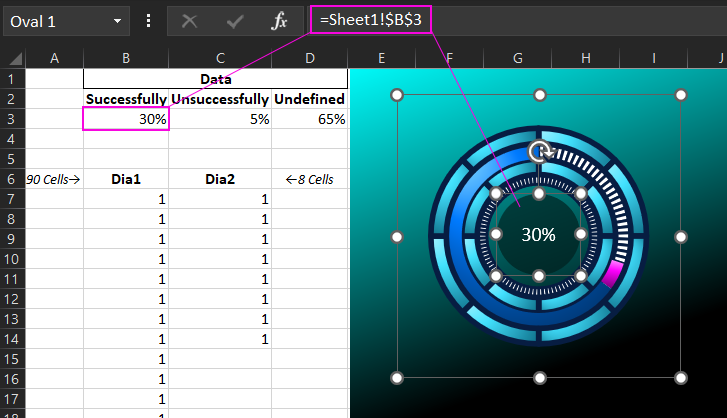Select column header B

click(x=126, y=59)
